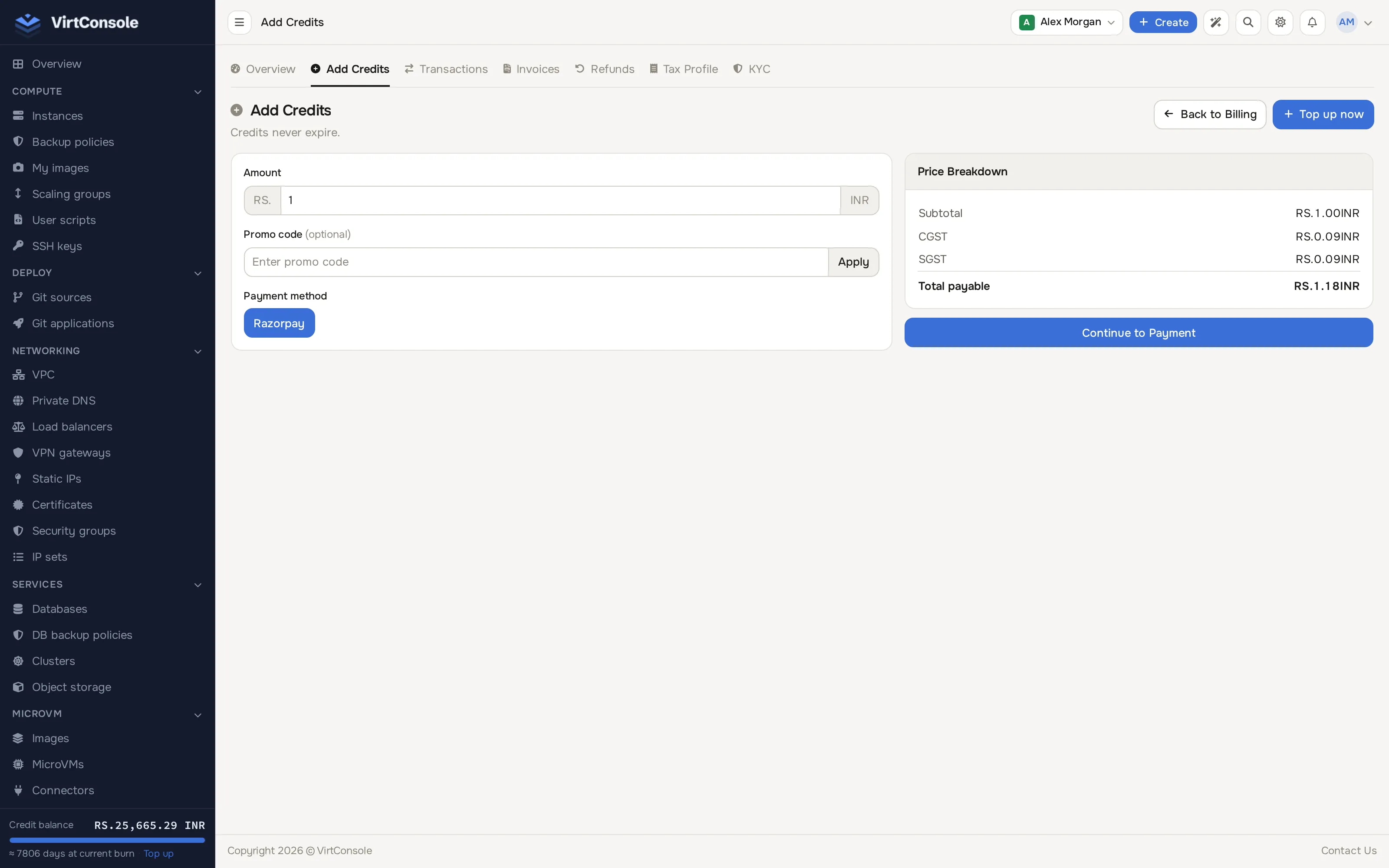This screenshot has width=1389, height=868.
Task: Open Connectors in the sidebar
Action: (107, 790)
